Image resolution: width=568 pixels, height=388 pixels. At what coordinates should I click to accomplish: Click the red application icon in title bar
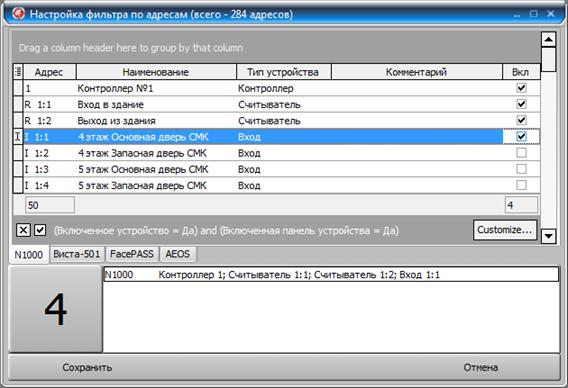click(18, 13)
